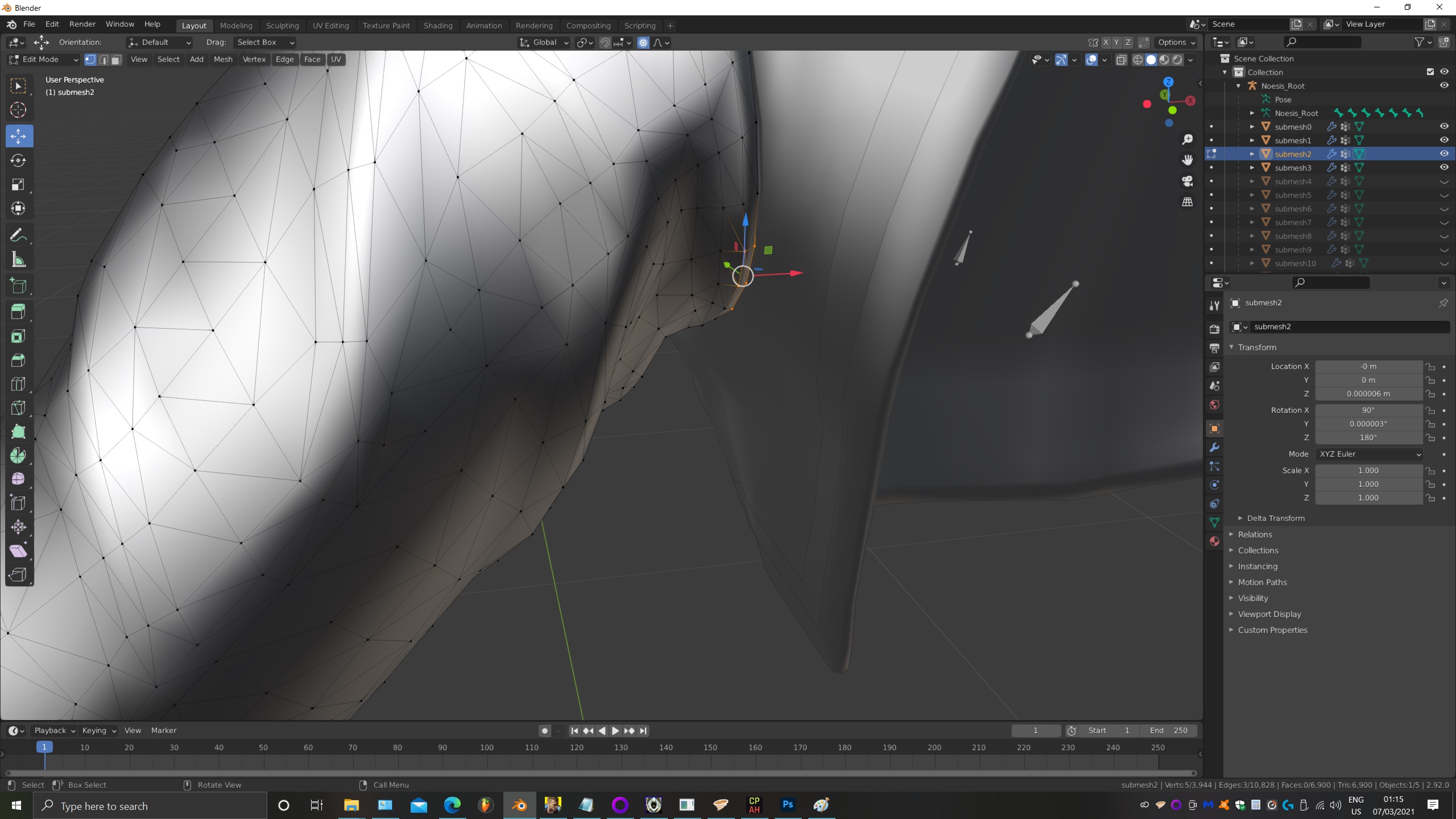Choose the Add Cube tool
Screen dimensions: 1456x819
pyautogui.click(x=18, y=286)
